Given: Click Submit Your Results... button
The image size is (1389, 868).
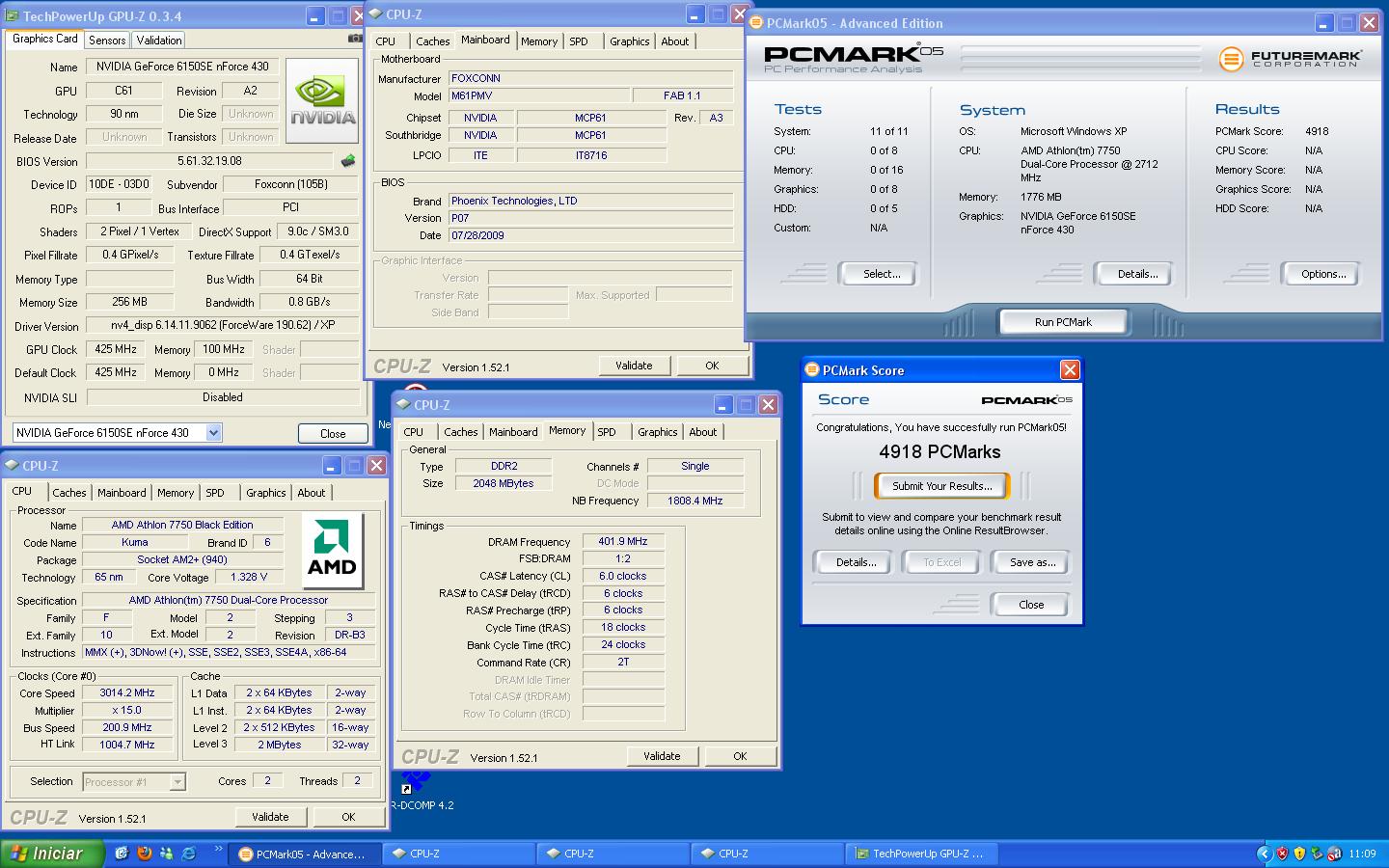Looking at the screenshot, I should click(941, 486).
